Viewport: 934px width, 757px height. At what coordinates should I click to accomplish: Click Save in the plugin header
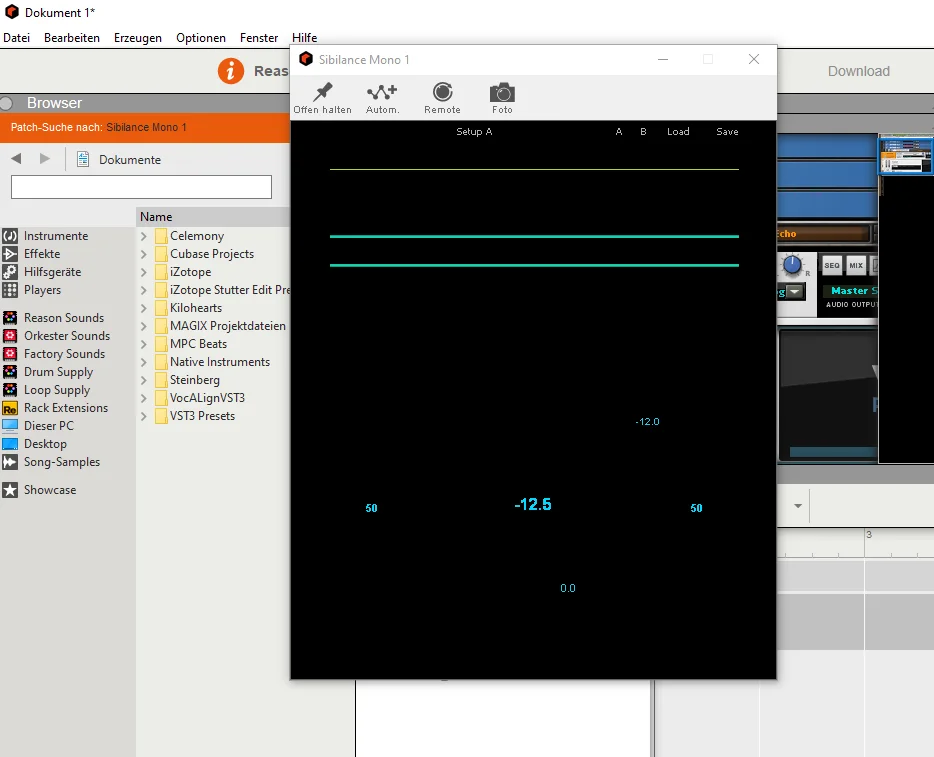coord(727,132)
